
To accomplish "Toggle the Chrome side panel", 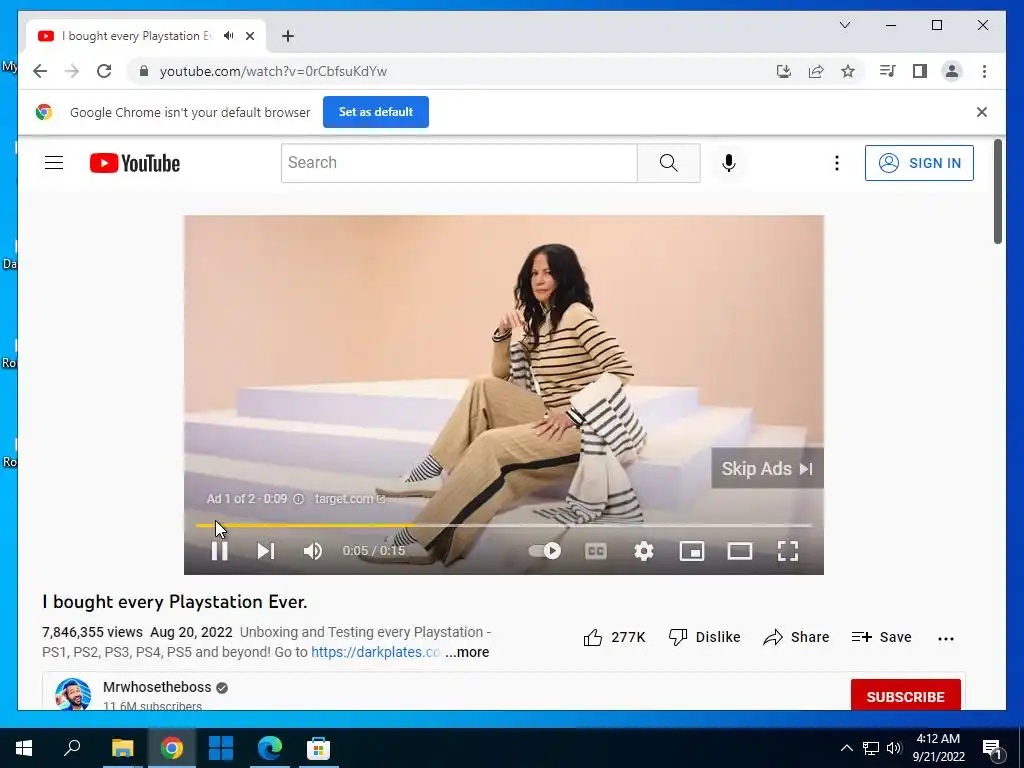I will pos(920,71).
